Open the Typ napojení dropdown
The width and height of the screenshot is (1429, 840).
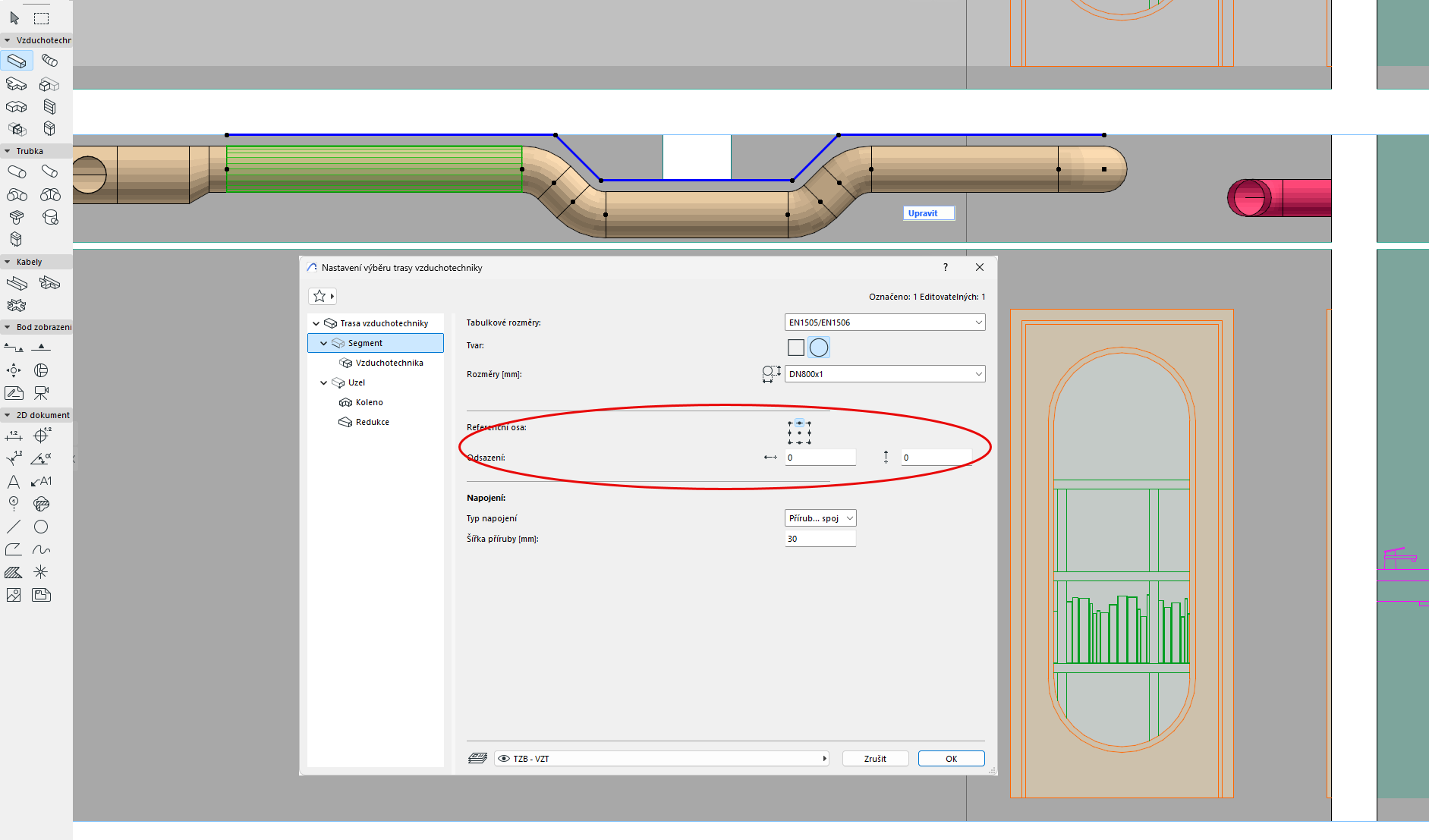pyautogui.click(x=820, y=518)
